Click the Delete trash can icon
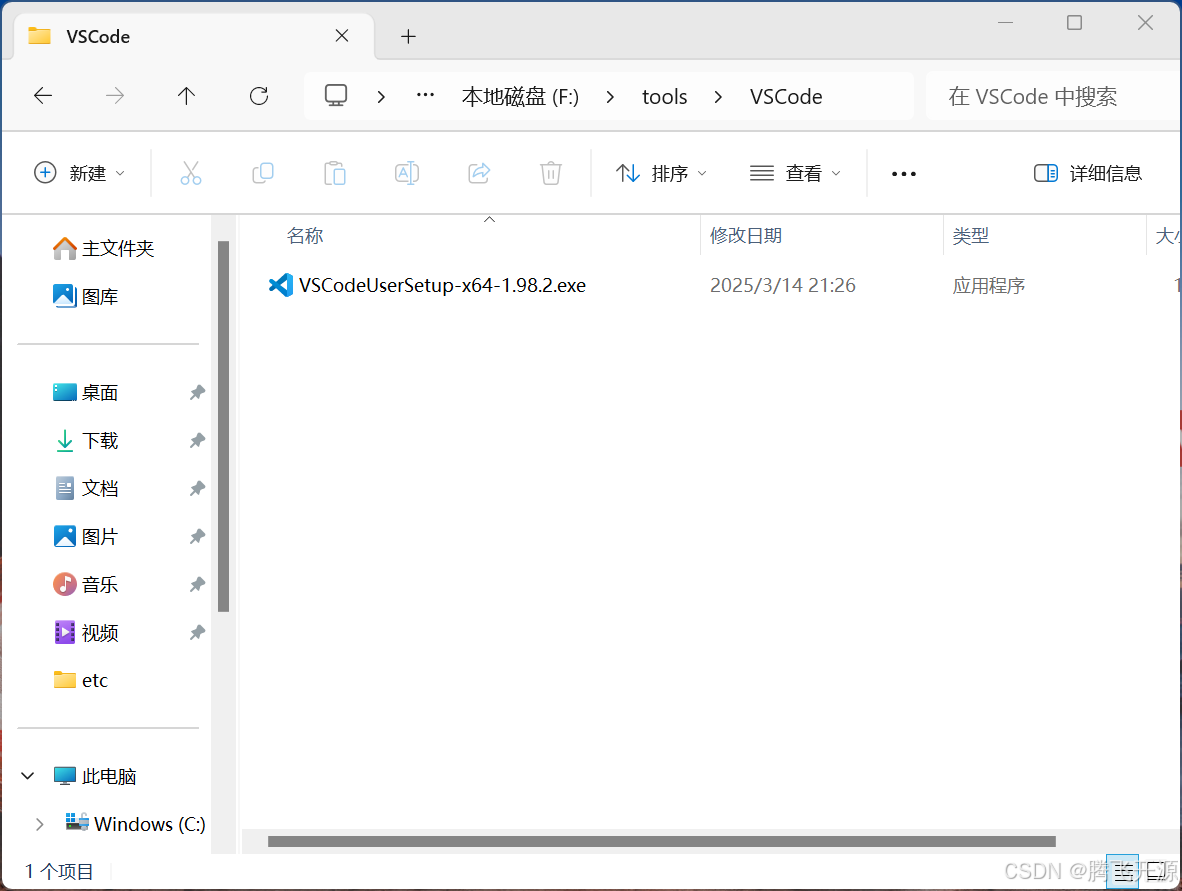The height and width of the screenshot is (891, 1182). pos(551,173)
